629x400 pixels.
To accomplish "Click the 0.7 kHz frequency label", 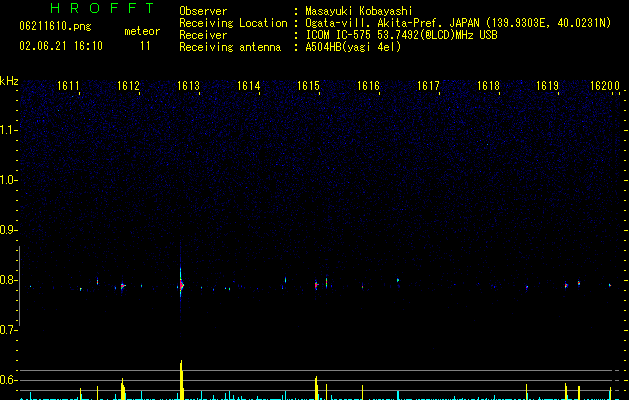I will 8,330.
